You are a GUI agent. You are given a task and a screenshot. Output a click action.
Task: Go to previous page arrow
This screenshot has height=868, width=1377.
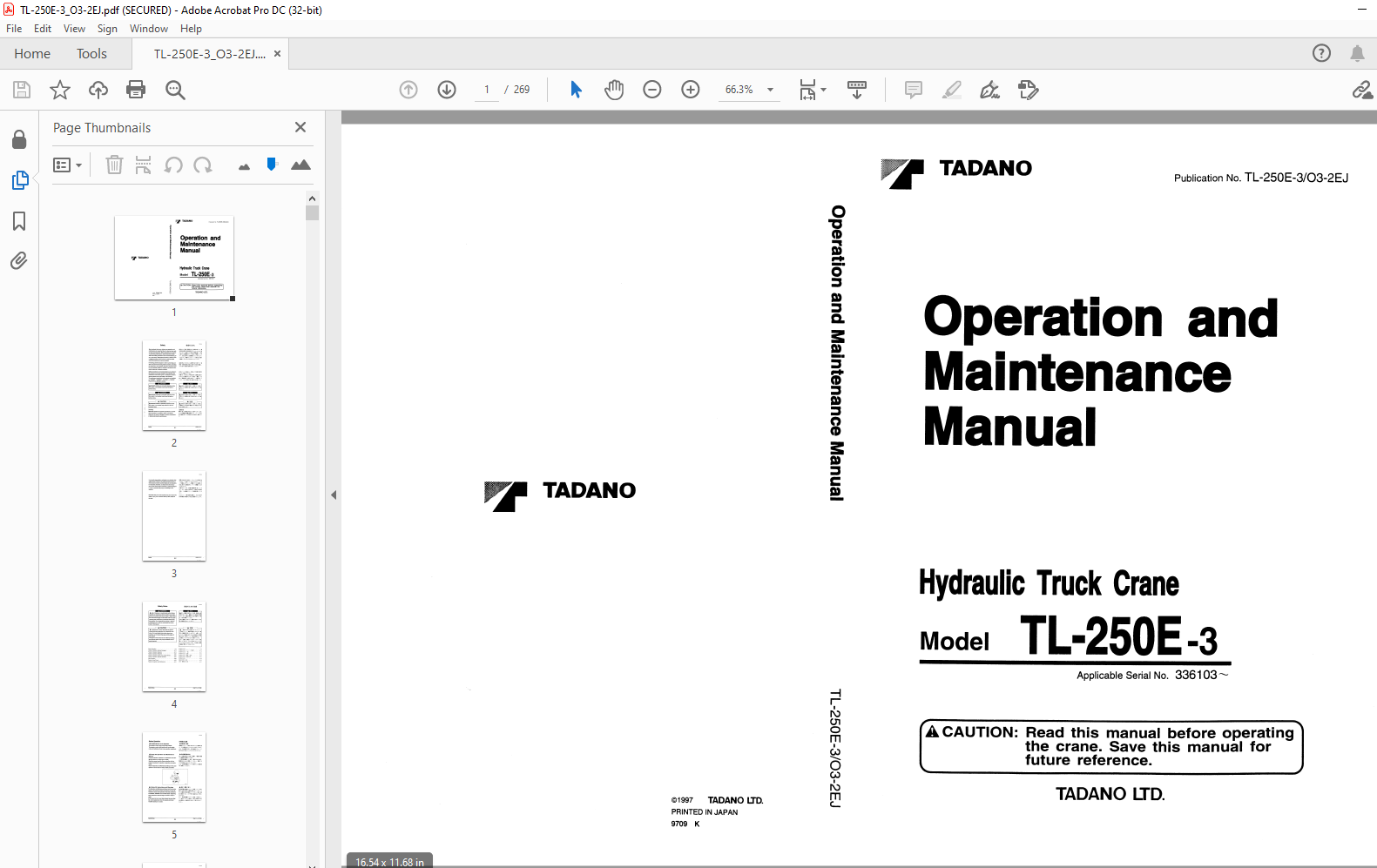point(408,90)
